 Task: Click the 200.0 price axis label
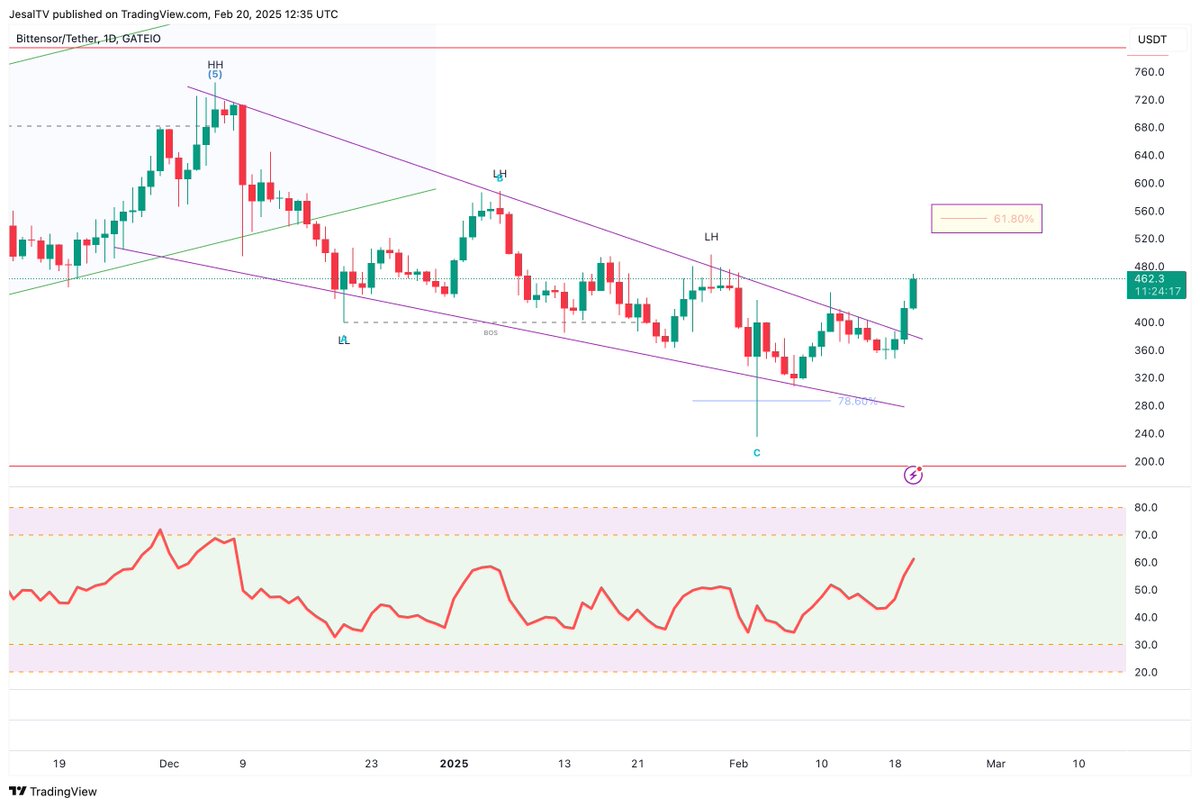[x=1151, y=462]
